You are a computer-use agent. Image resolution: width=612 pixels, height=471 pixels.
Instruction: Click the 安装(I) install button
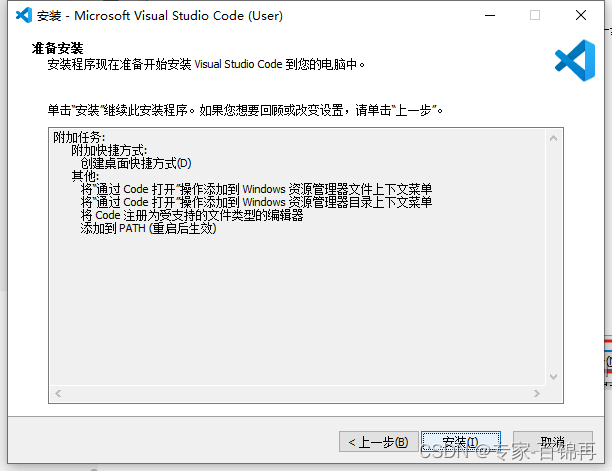(x=461, y=442)
